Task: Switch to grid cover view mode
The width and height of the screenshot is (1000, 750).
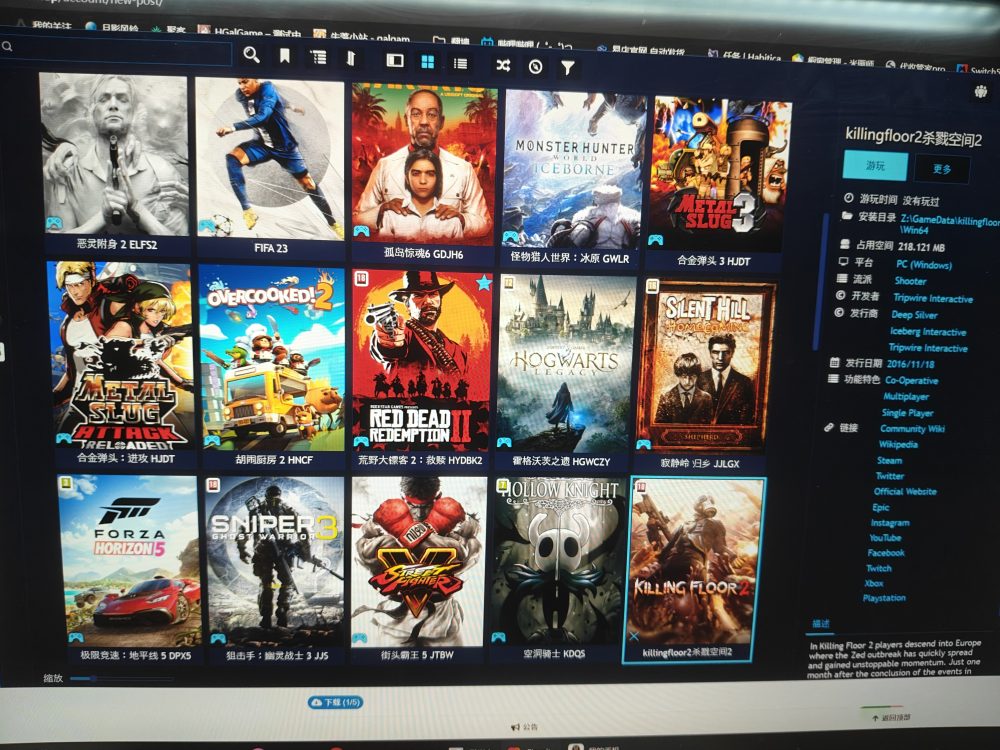Action: coord(427,62)
